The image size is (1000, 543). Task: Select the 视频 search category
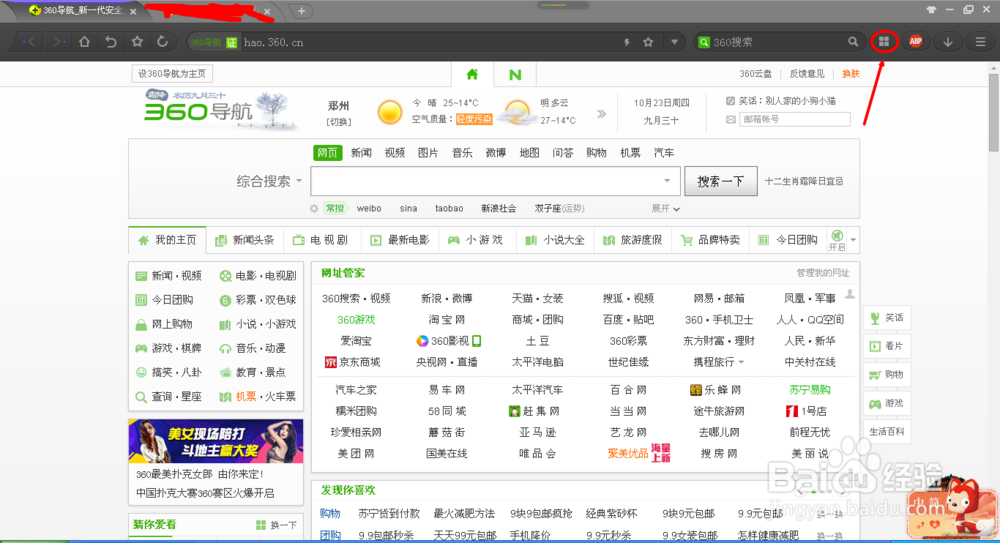coord(395,153)
